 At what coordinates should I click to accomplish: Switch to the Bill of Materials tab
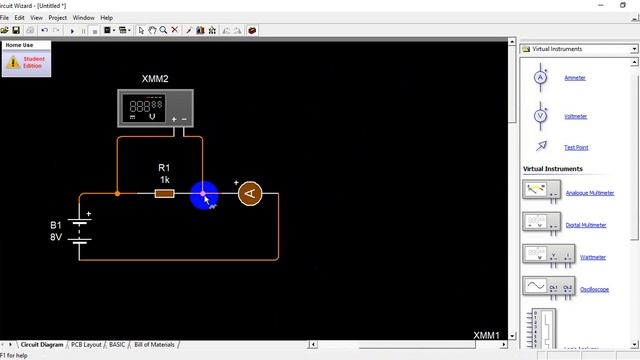pos(154,344)
